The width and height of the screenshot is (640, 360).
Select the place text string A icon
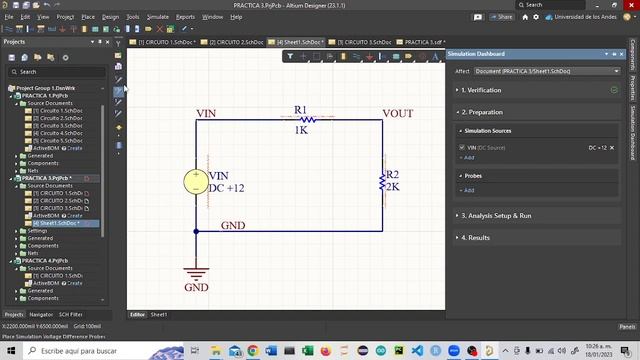[x=436, y=57]
